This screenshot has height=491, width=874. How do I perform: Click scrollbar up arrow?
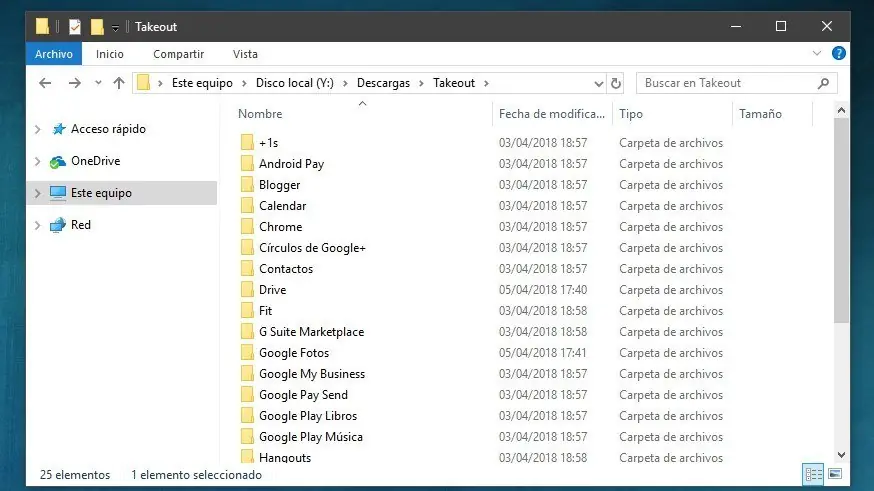[841, 110]
